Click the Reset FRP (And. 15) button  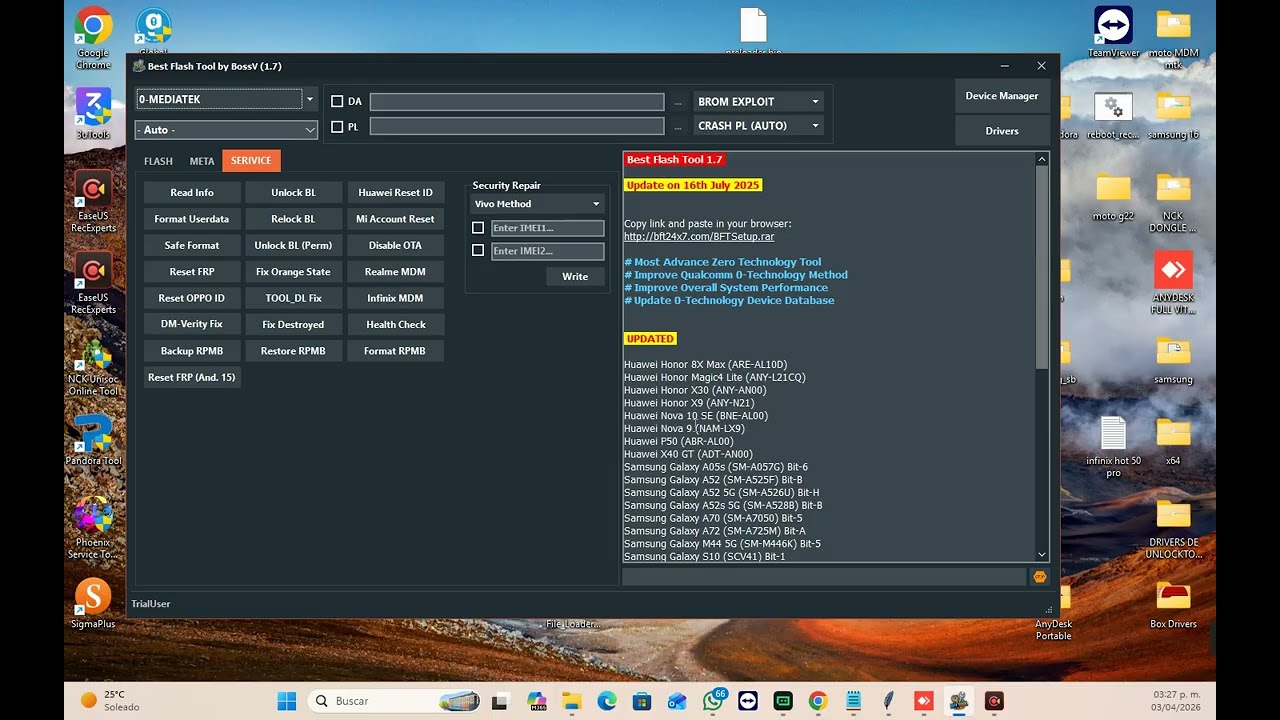[192, 378]
